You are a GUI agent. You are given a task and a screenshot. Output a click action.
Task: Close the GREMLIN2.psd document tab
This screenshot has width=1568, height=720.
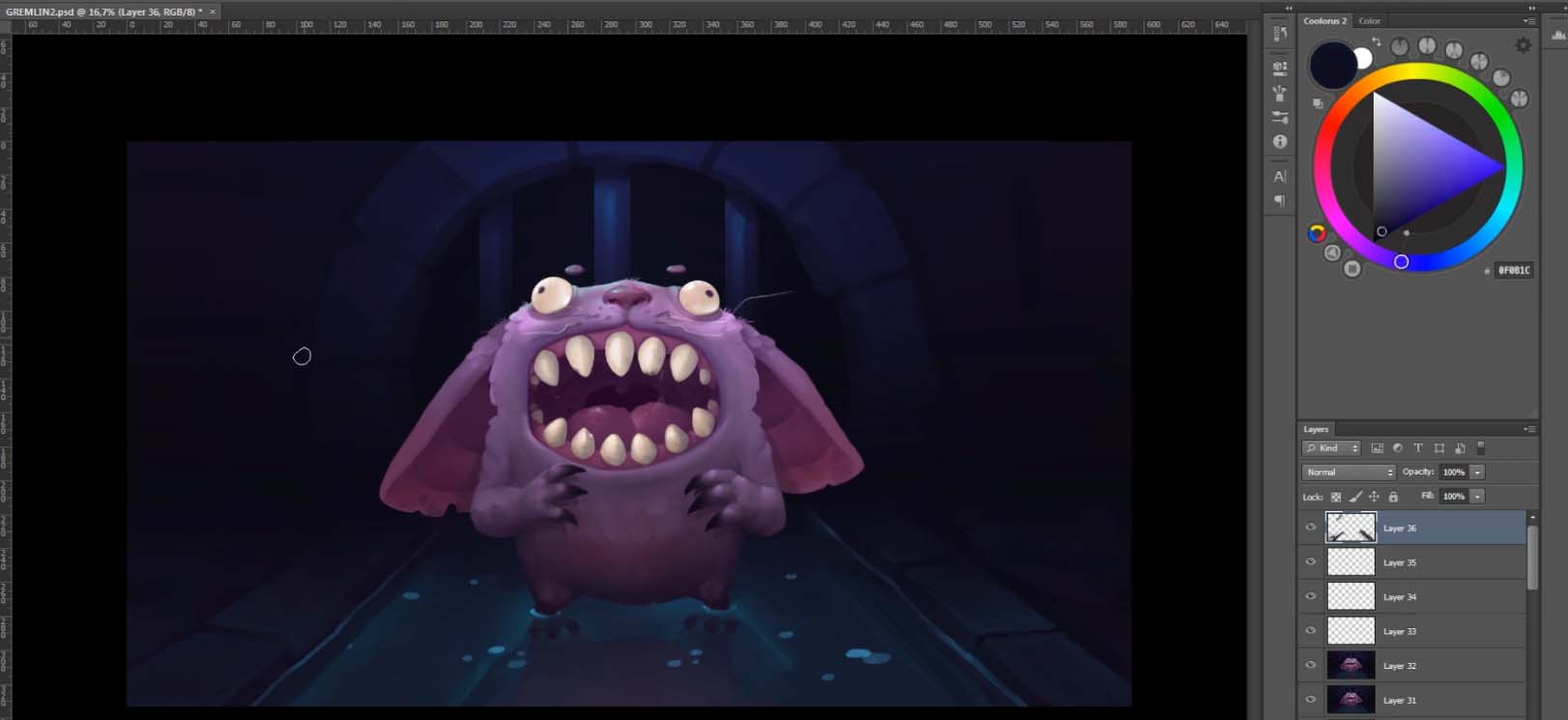tap(213, 12)
